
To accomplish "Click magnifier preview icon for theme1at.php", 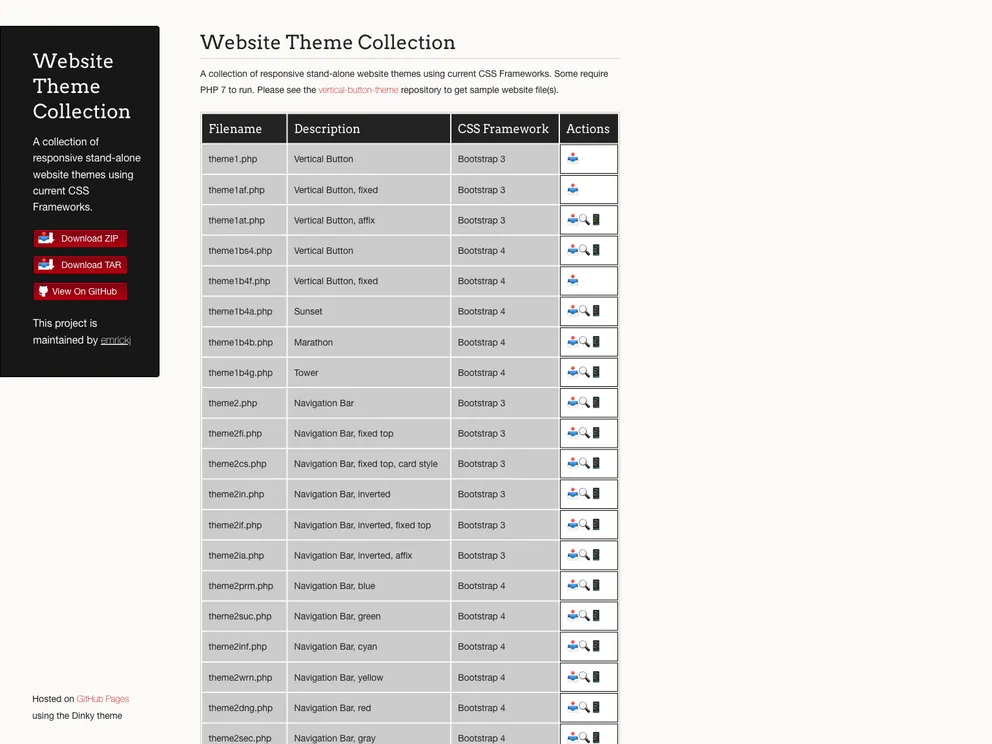I will point(584,219).
